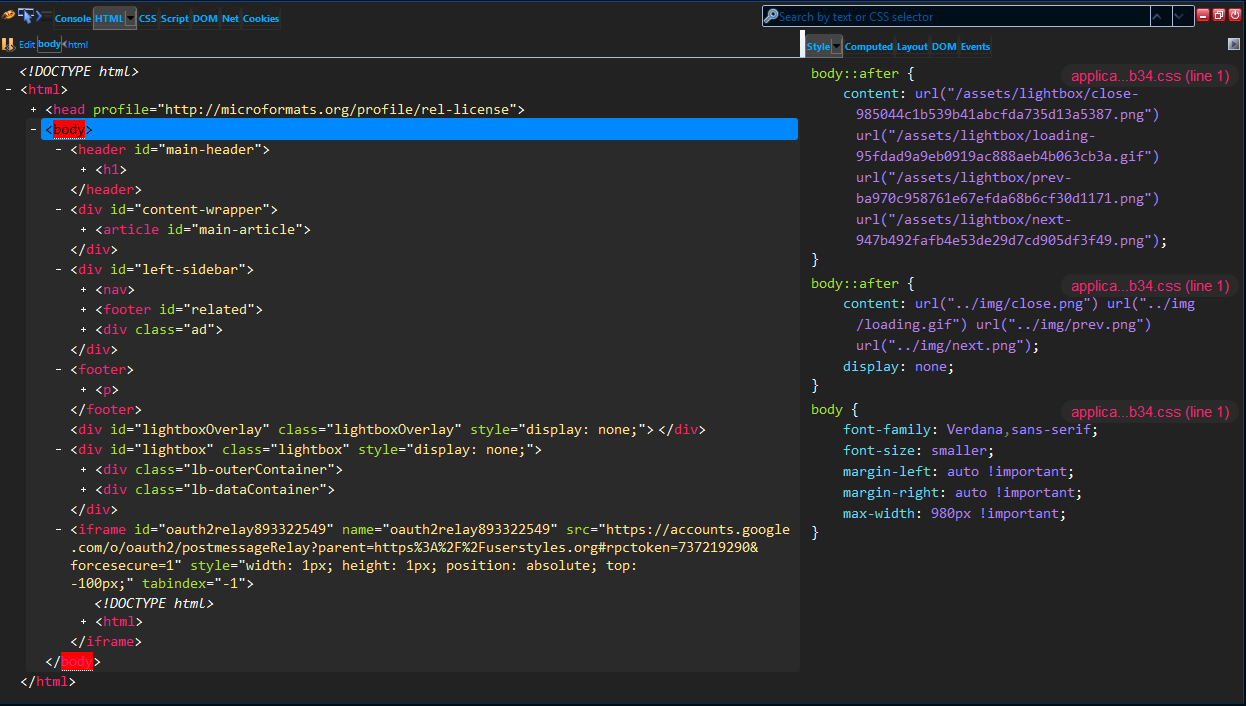Open the stylesheet link of rule with display: none

(x=1150, y=286)
